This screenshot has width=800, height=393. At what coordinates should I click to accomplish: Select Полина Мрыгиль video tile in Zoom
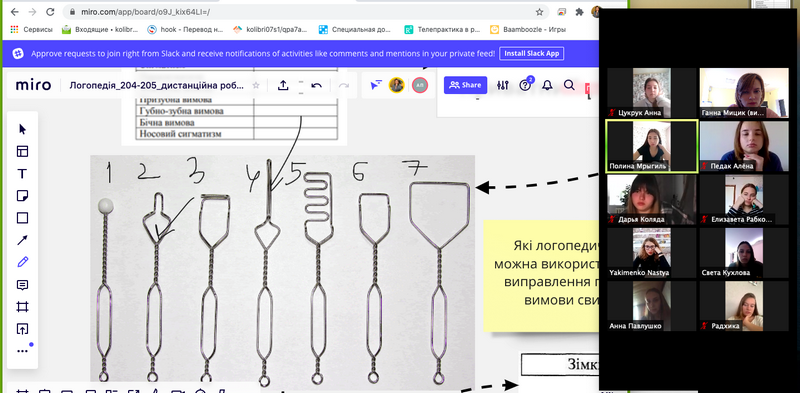click(652, 146)
